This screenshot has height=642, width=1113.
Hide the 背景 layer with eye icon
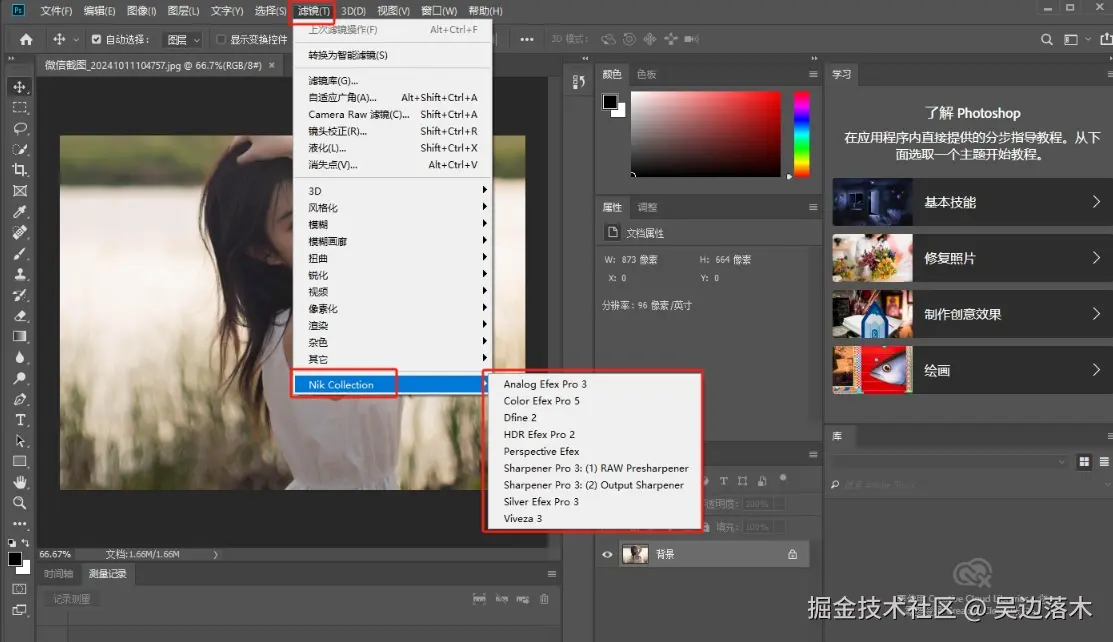pos(607,555)
